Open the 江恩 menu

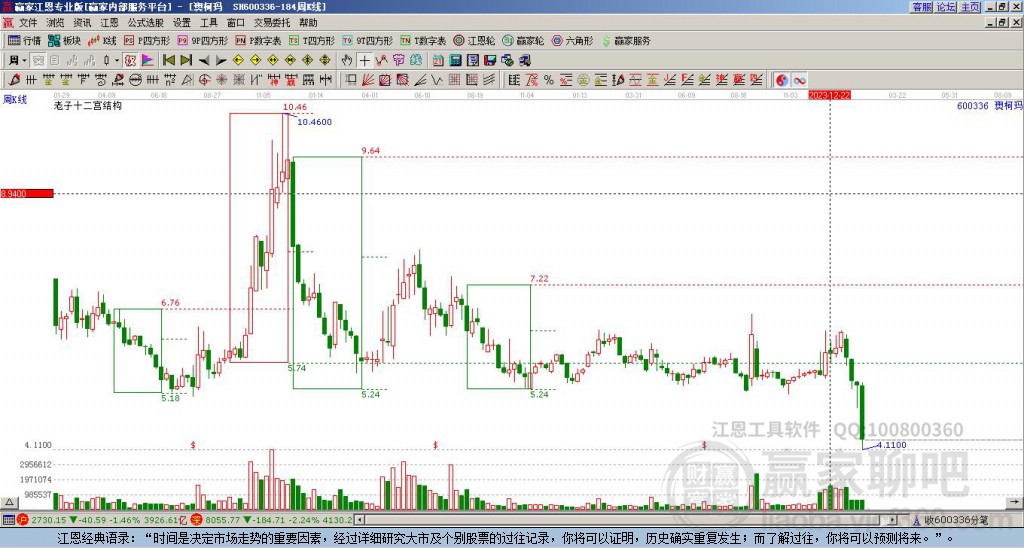(x=109, y=23)
